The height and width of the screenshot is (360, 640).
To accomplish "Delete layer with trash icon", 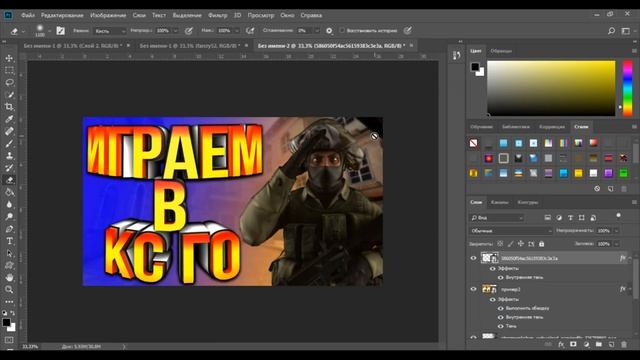I will [624, 345].
